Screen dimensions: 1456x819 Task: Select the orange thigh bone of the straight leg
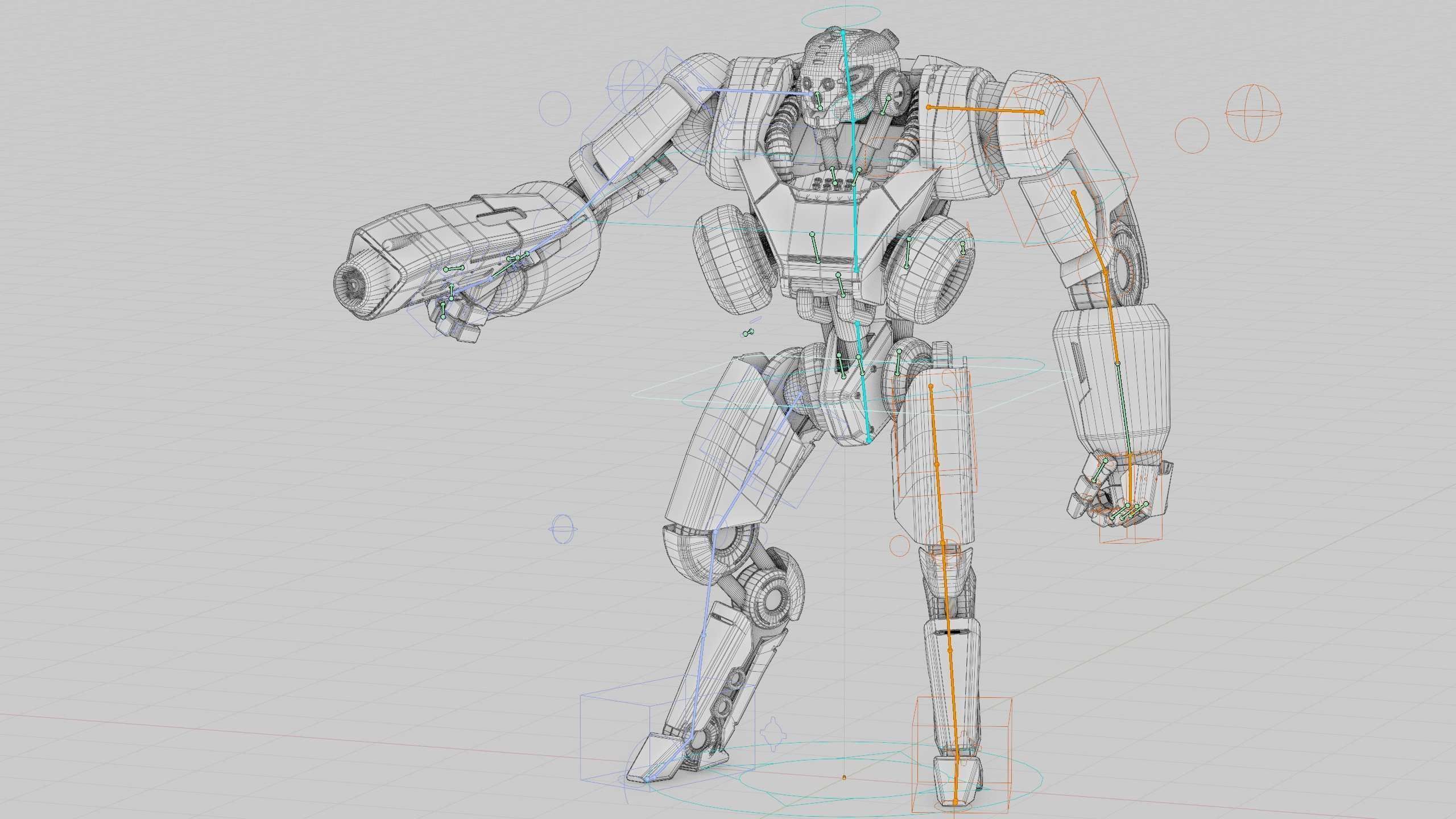coord(937,464)
